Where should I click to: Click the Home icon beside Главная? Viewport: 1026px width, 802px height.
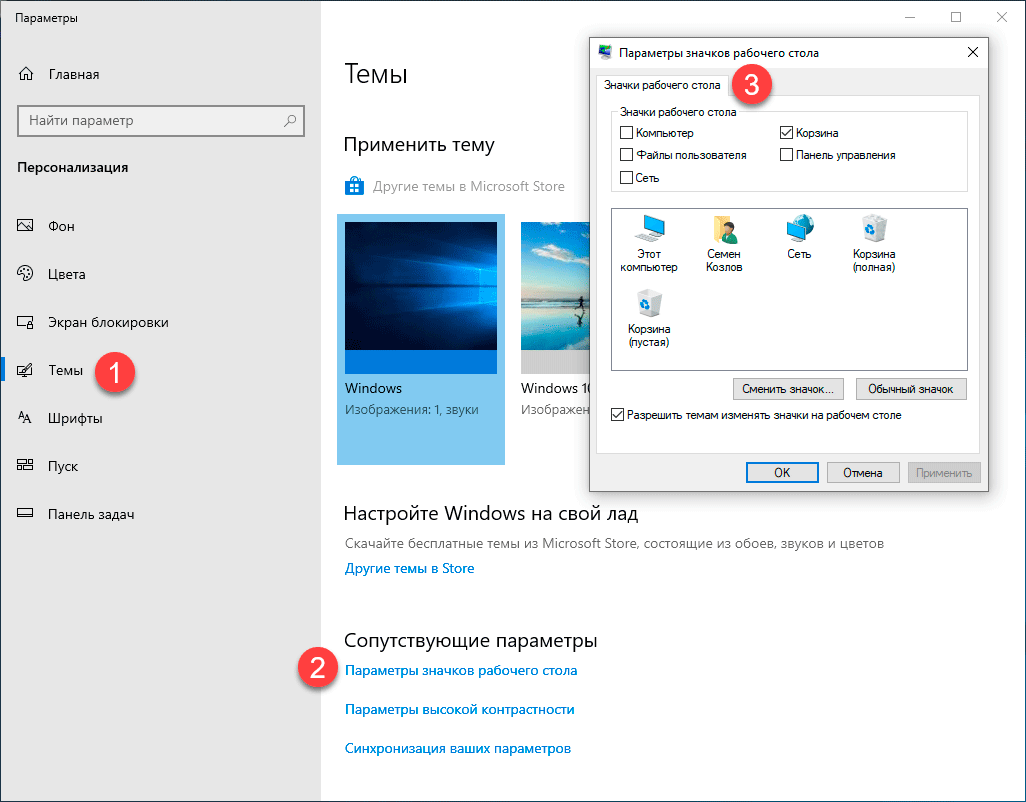point(26,74)
